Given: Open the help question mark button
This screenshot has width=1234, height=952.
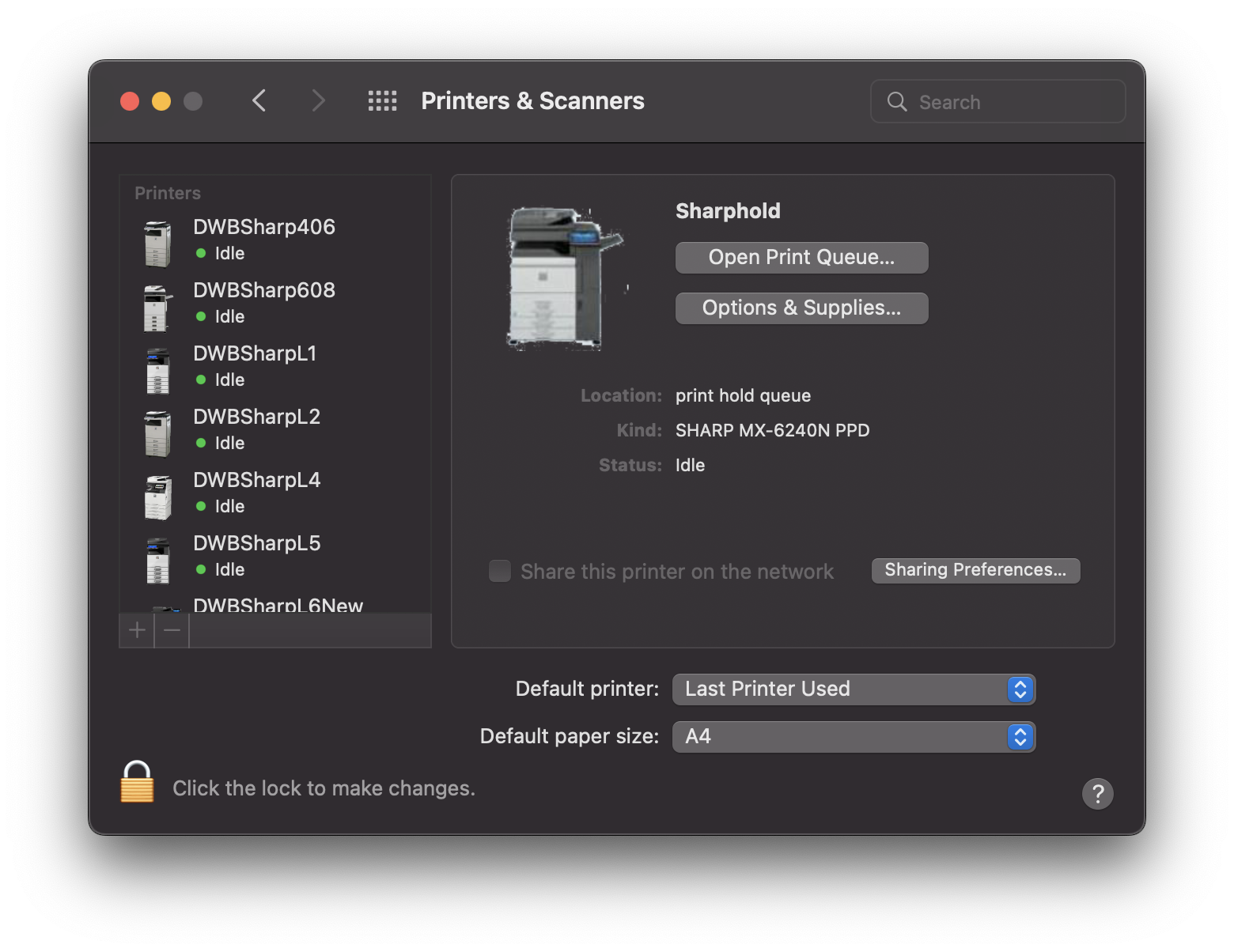Looking at the screenshot, I should [x=1097, y=793].
